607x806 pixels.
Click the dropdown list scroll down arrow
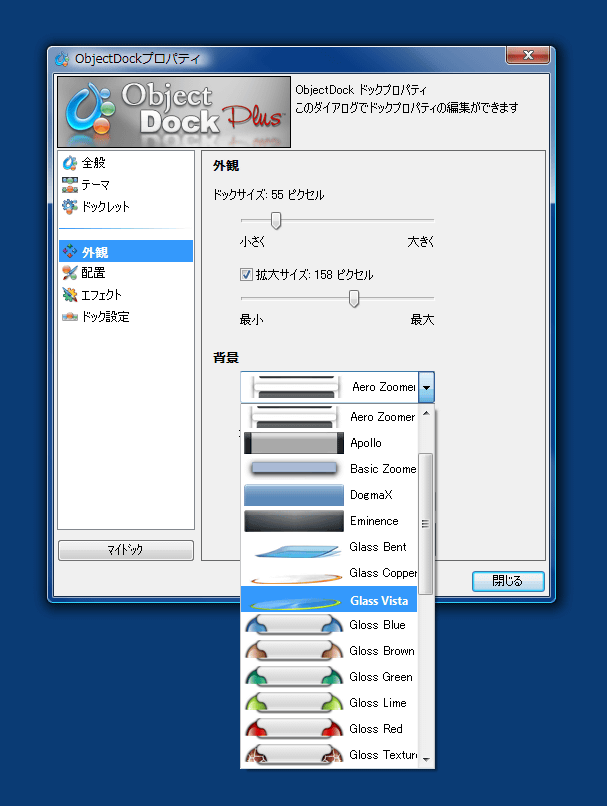click(426, 759)
